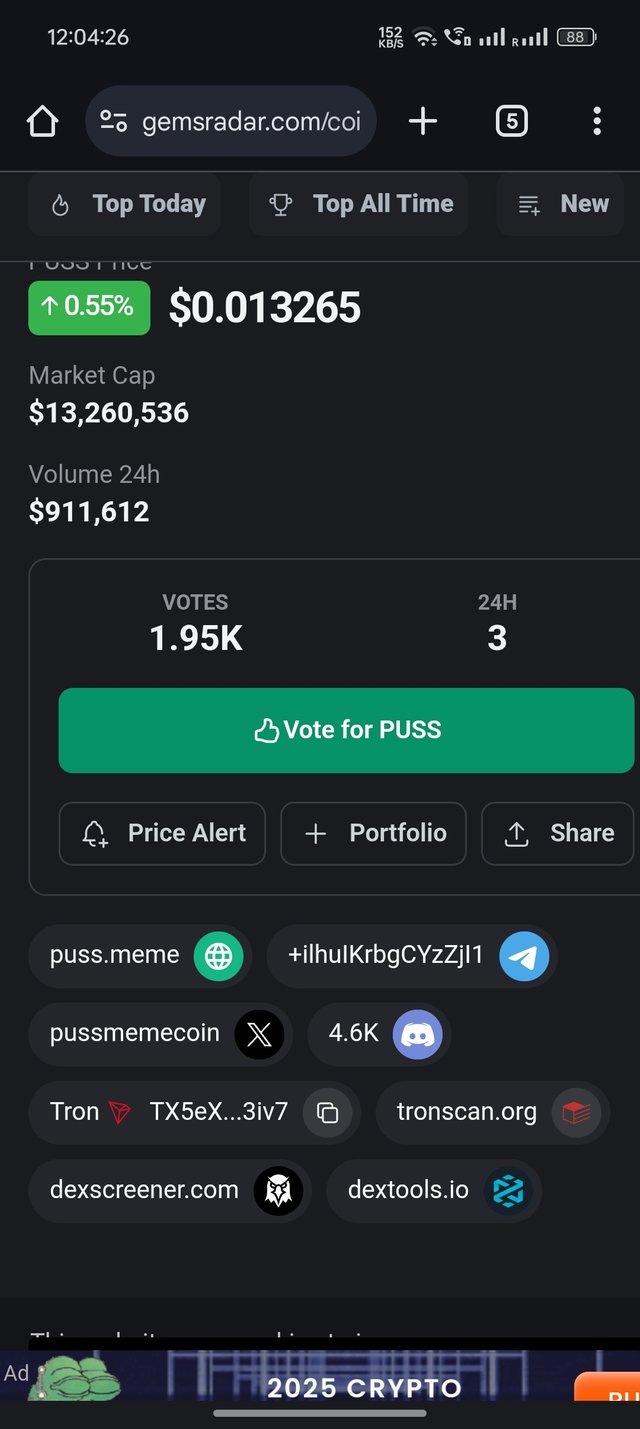
Task: Open the tab switcher showing 5 tabs
Action: click(511, 122)
